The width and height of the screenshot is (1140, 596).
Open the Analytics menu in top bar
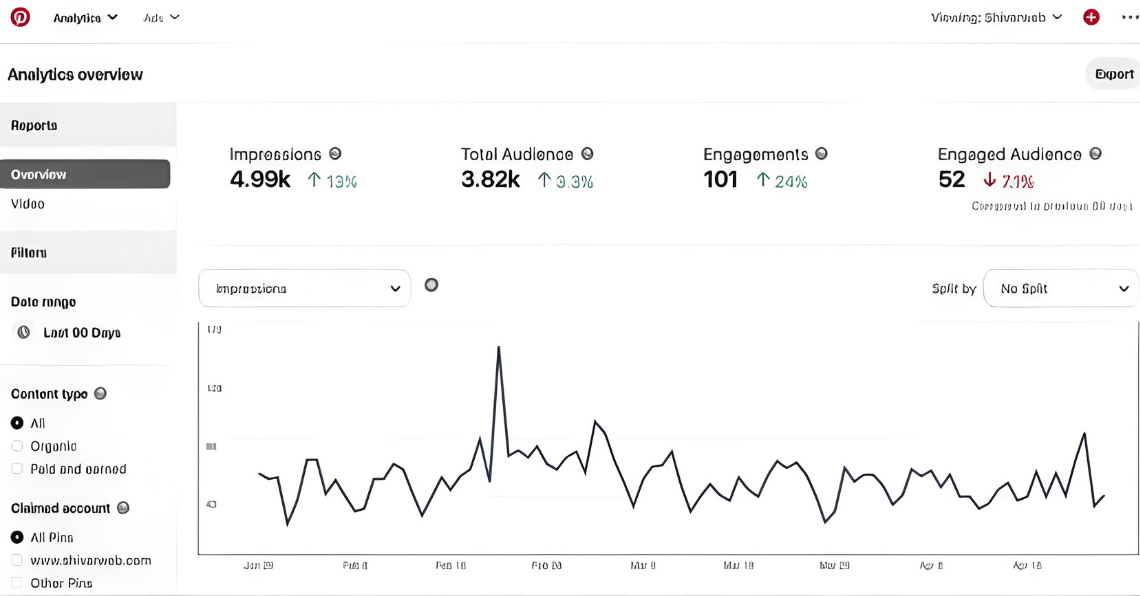[x=85, y=17]
